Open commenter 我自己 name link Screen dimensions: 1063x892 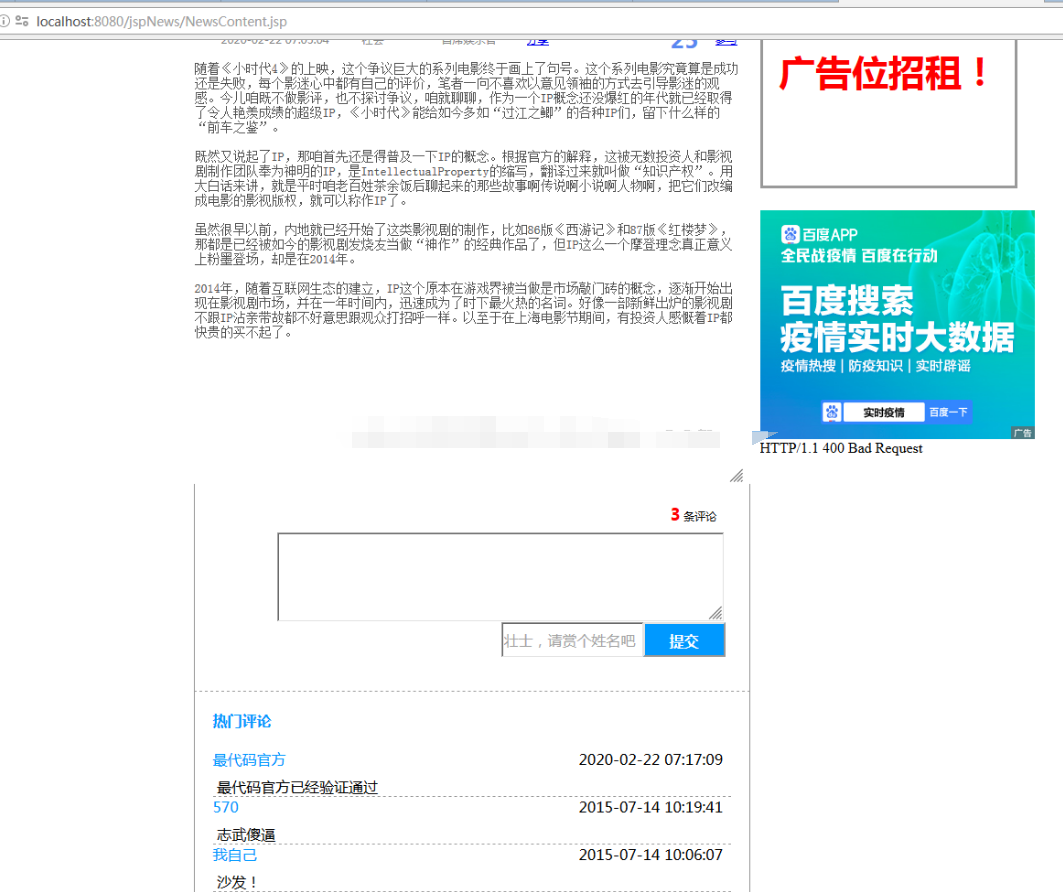(235, 855)
